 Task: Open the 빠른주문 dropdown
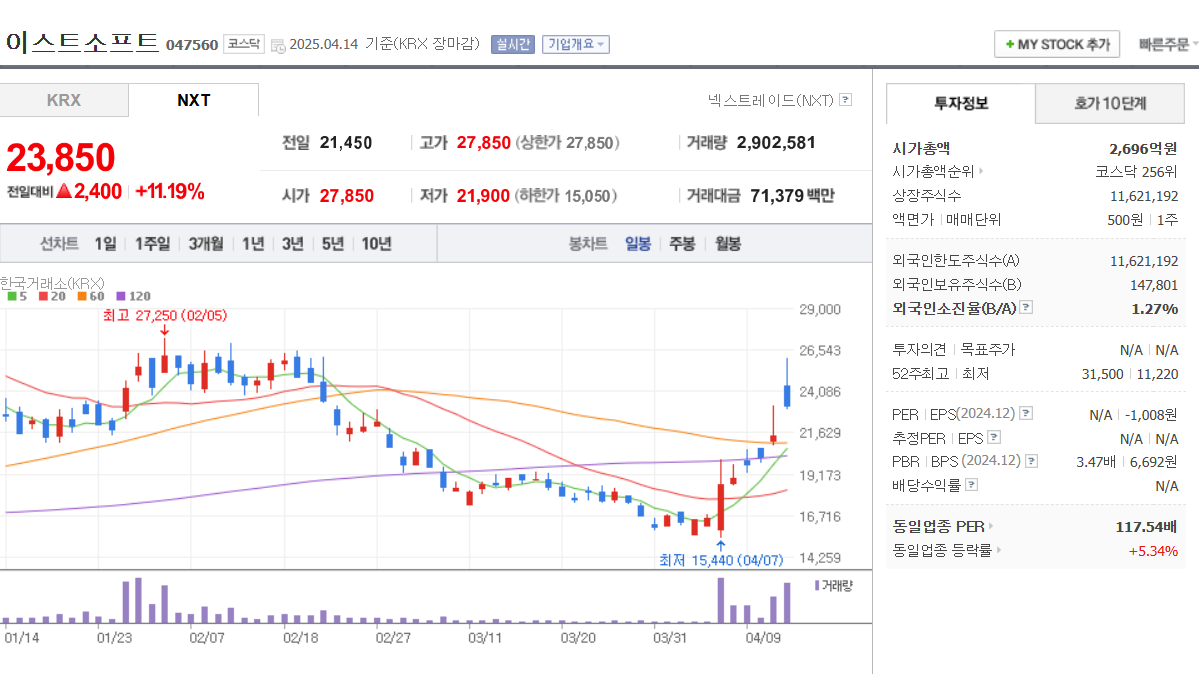tap(1168, 44)
